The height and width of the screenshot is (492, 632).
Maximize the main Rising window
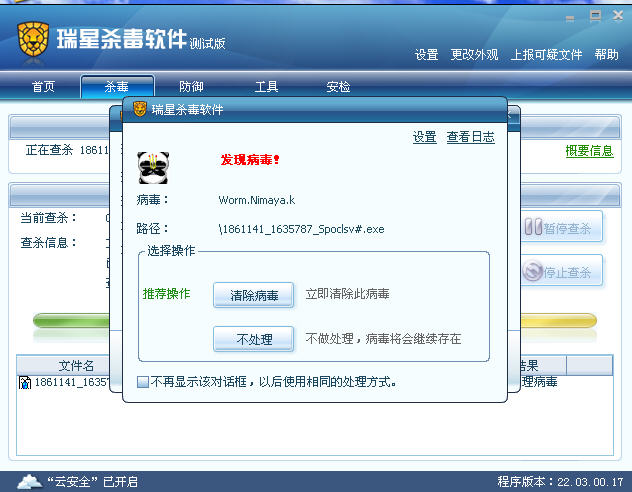595,16
